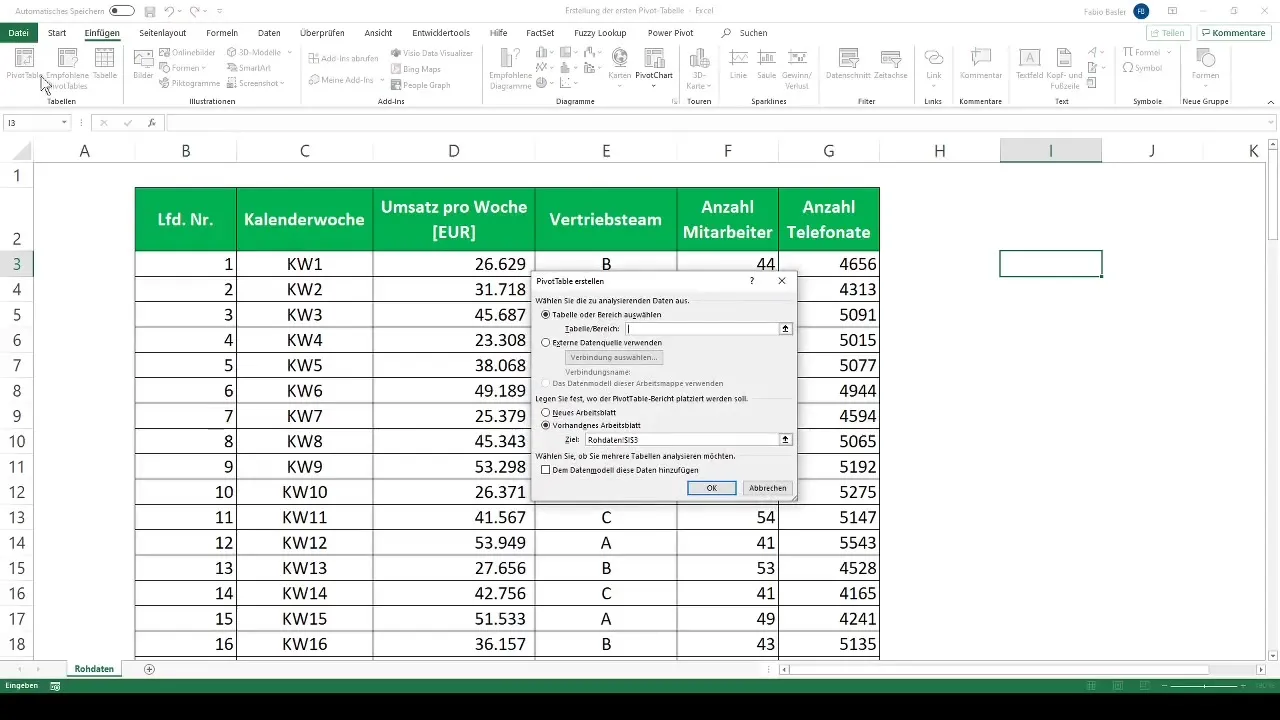Open the Kommentare button top right
The height and width of the screenshot is (720, 1280).
pyautogui.click(x=1234, y=33)
